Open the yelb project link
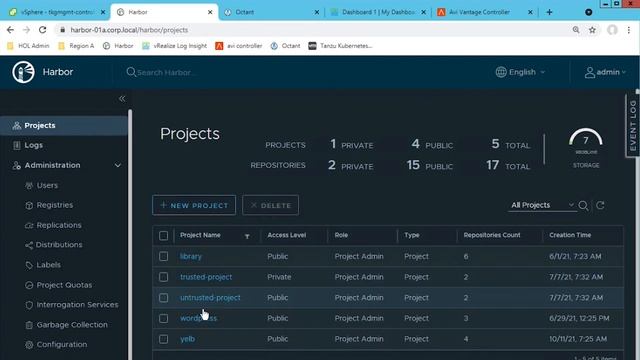The height and width of the screenshot is (360, 640). tap(187, 339)
